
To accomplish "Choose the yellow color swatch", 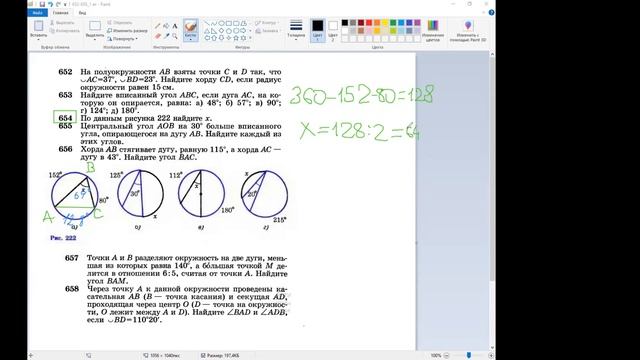I will [x=385, y=23].
